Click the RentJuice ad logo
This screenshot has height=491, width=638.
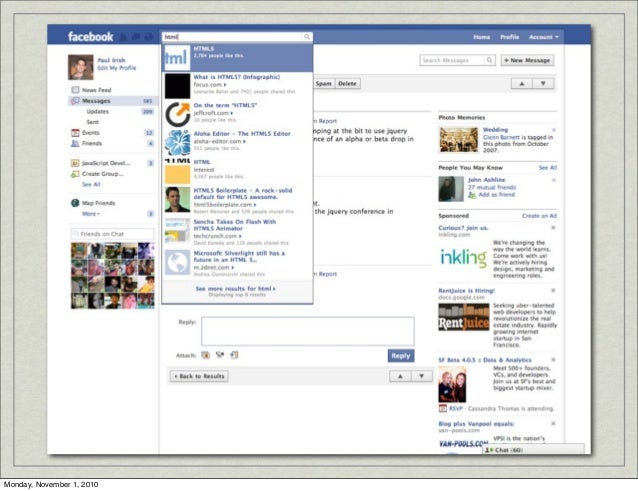(x=463, y=317)
